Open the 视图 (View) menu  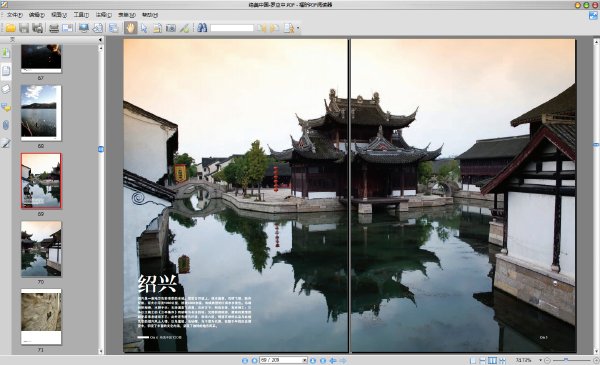(59, 15)
